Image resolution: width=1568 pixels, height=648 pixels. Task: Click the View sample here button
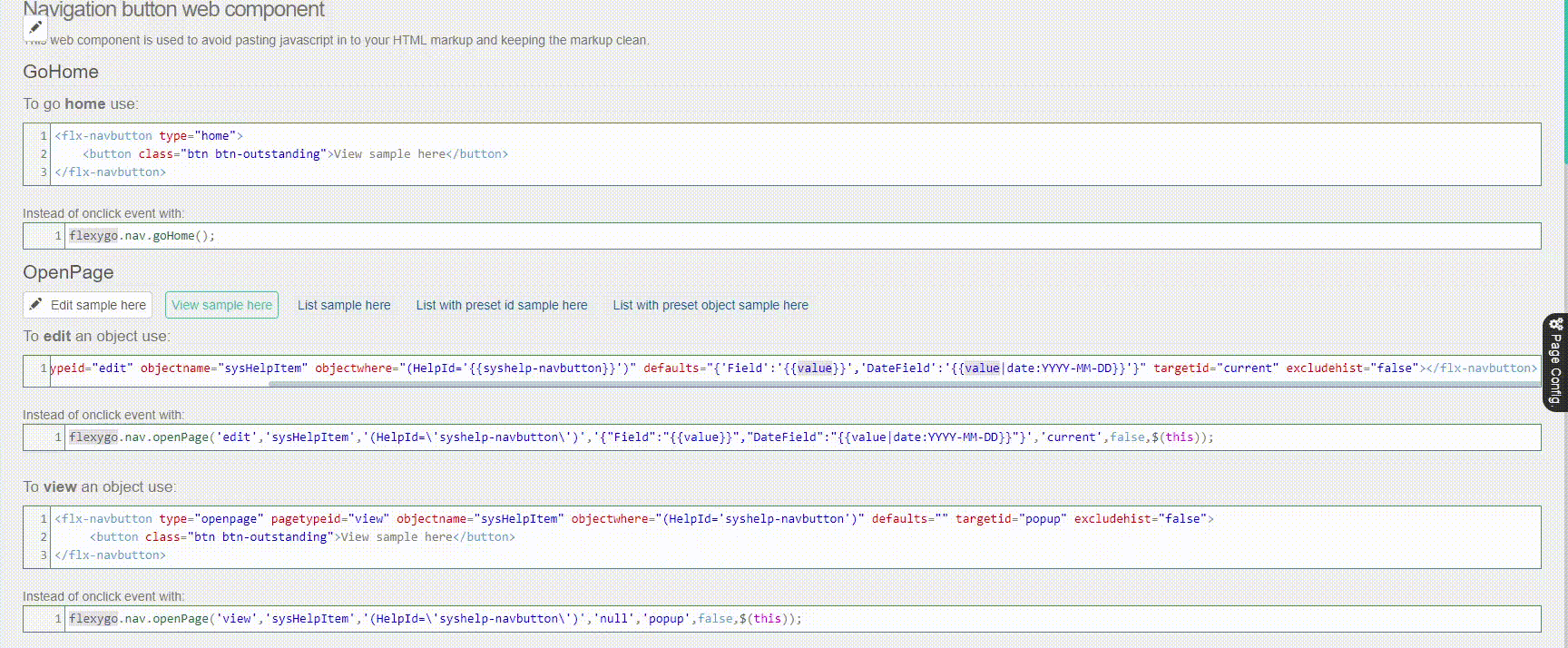pos(221,305)
